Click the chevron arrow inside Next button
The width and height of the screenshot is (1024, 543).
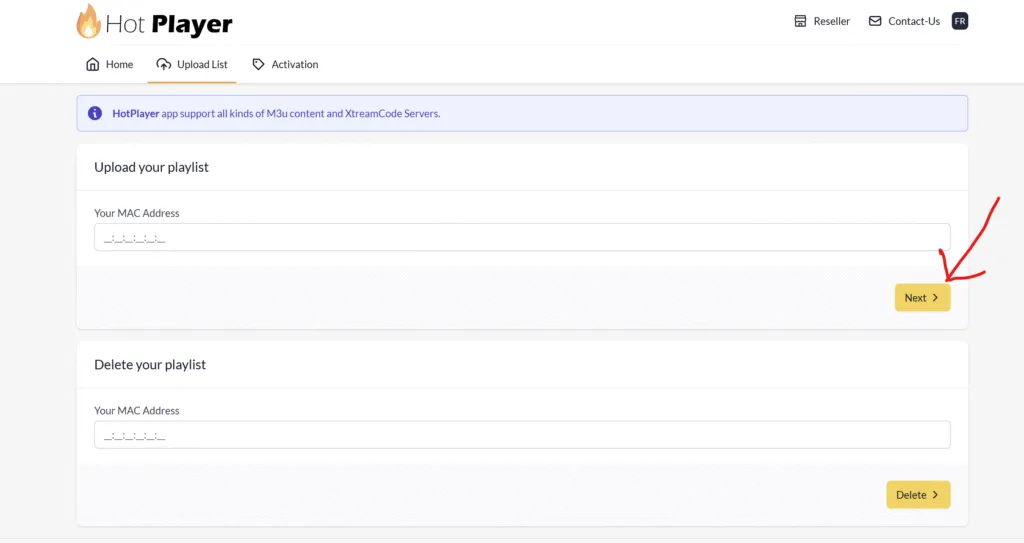point(936,298)
